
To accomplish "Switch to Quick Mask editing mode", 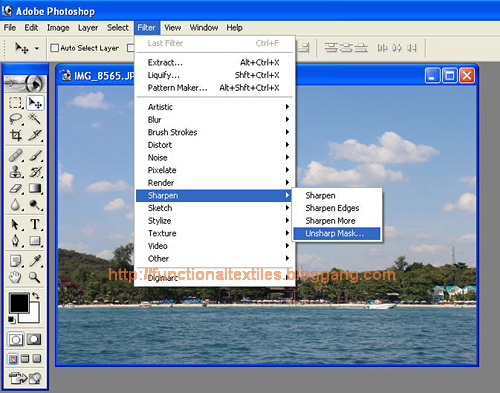I will click(x=34, y=340).
